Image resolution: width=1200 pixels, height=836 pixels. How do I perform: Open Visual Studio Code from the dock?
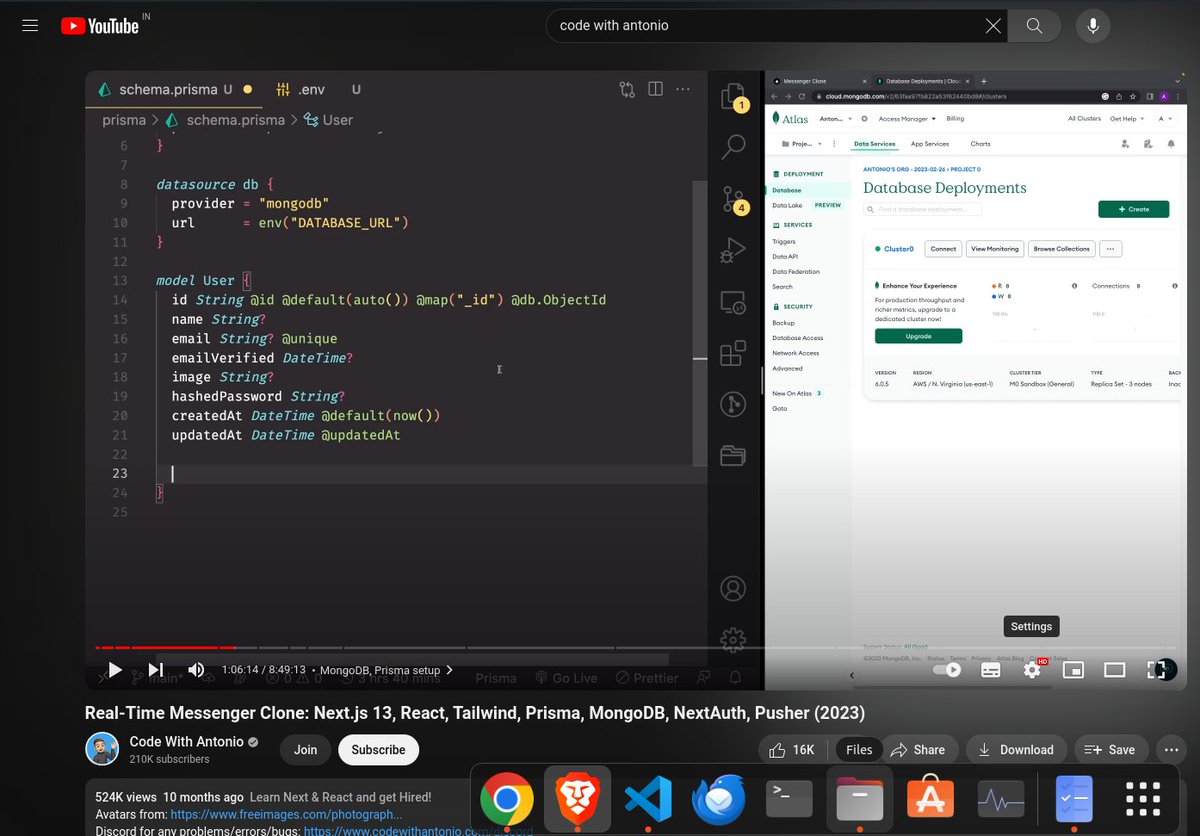pos(648,800)
